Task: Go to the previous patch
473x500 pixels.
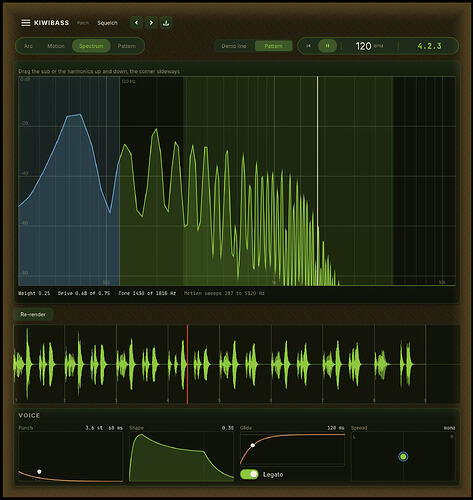Action: tap(136, 23)
